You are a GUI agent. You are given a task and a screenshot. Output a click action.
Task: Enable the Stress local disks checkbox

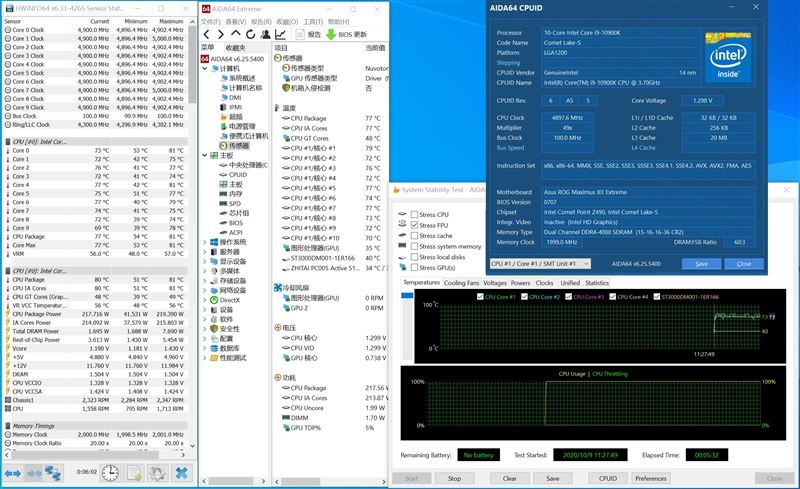pos(414,257)
